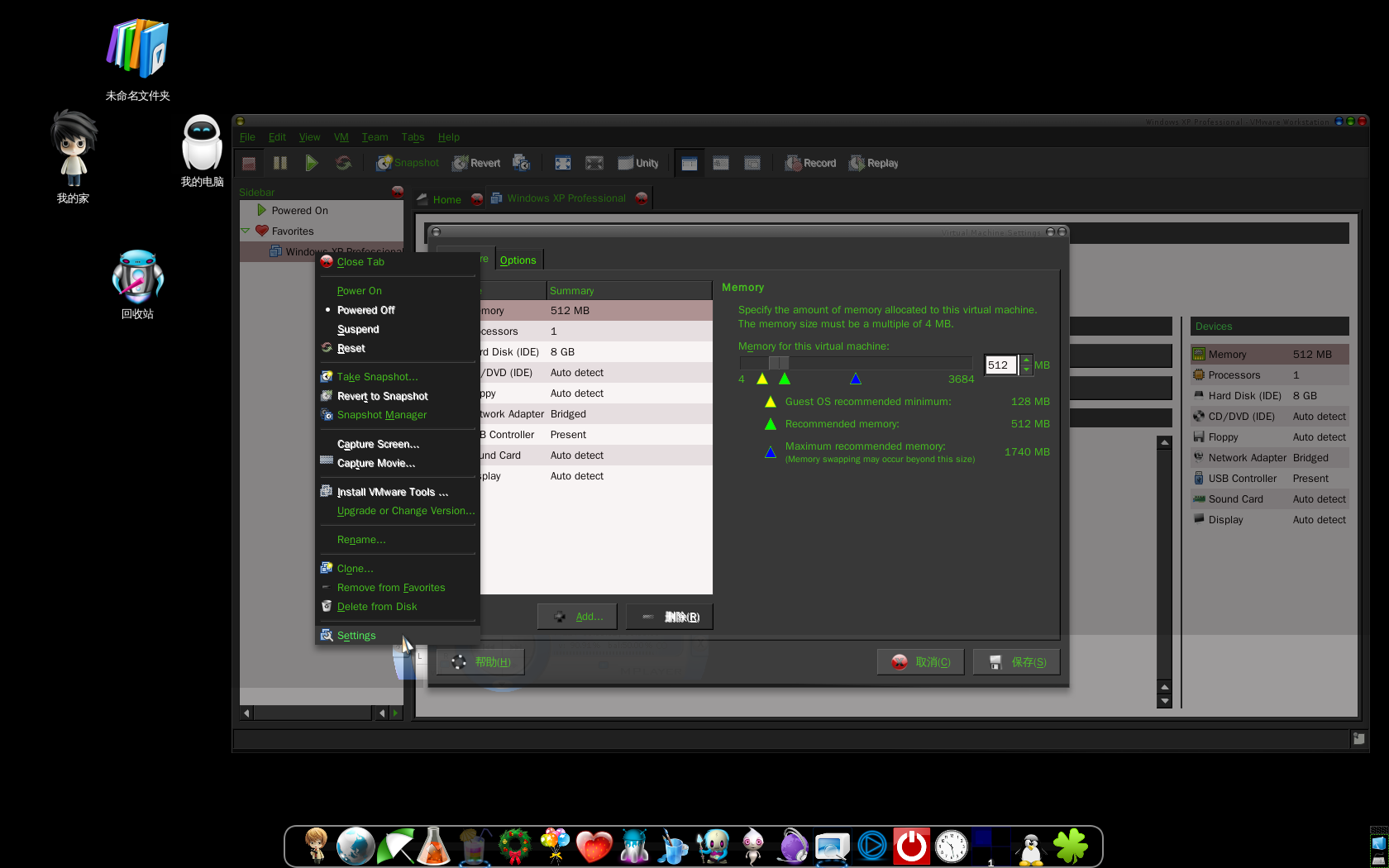The height and width of the screenshot is (868, 1389).
Task: Click Record in the toolbar
Action: [x=810, y=163]
